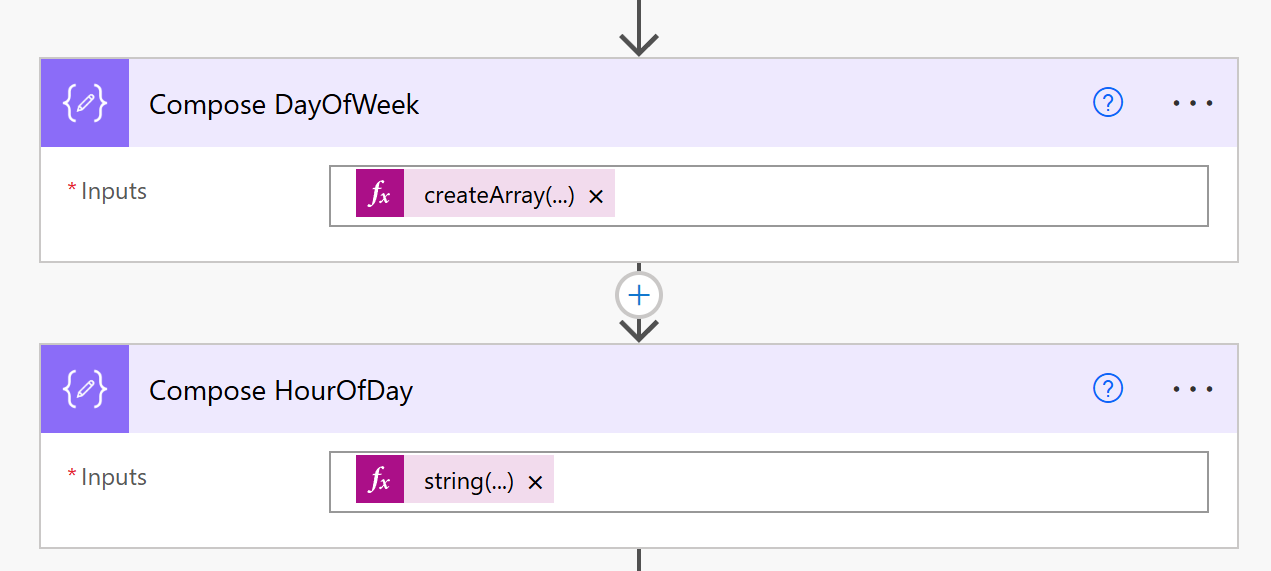The image size is (1271, 571).
Task: Open the Compose DayOfWeek ellipsis menu
Action: click(1192, 103)
